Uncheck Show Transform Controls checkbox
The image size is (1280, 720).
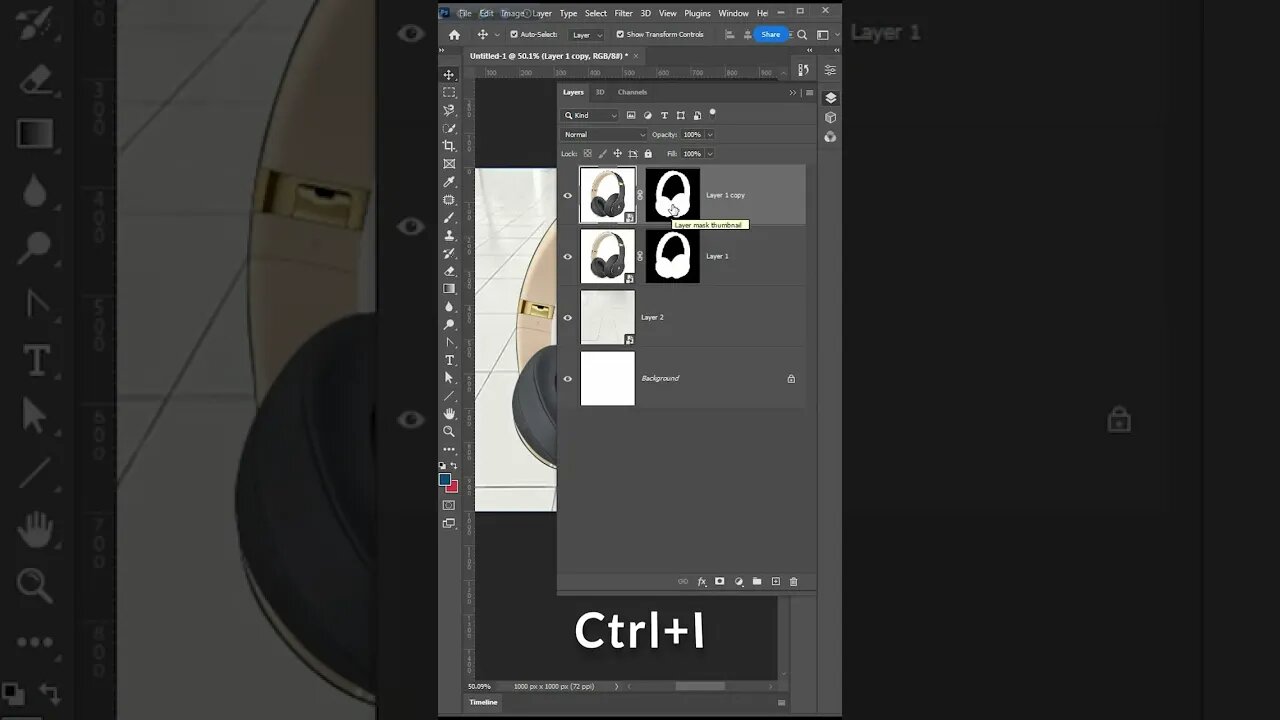(x=620, y=34)
